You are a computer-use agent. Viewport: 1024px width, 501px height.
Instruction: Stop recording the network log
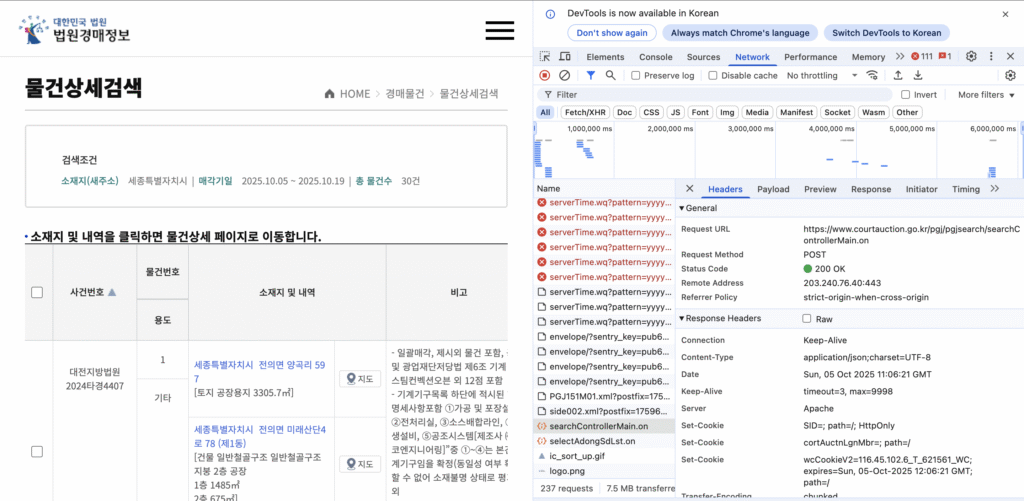[x=545, y=75]
